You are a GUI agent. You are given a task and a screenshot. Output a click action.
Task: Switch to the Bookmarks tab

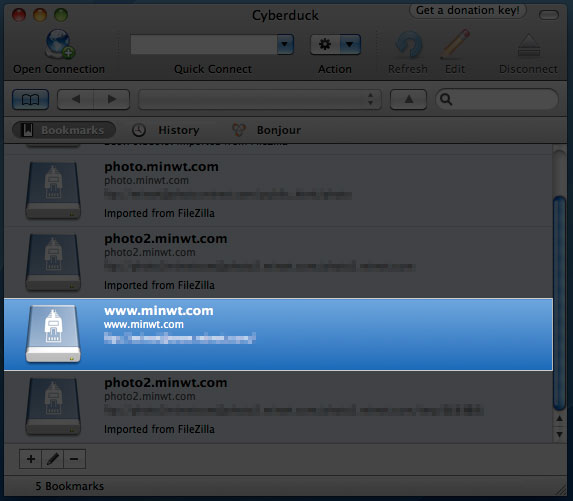click(64, 130)
